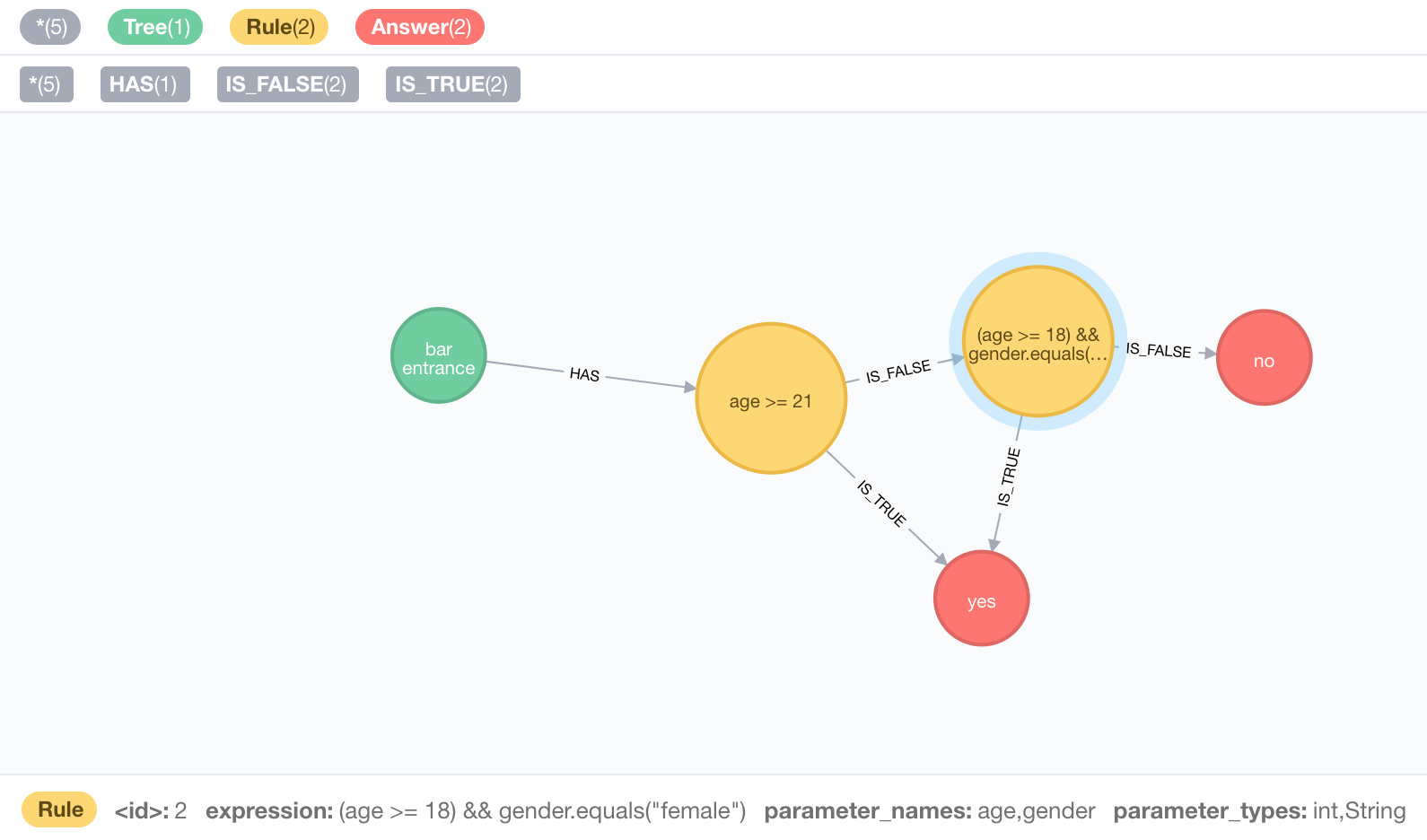Toggle the Answer(2) node label filter

coord(420,27)
